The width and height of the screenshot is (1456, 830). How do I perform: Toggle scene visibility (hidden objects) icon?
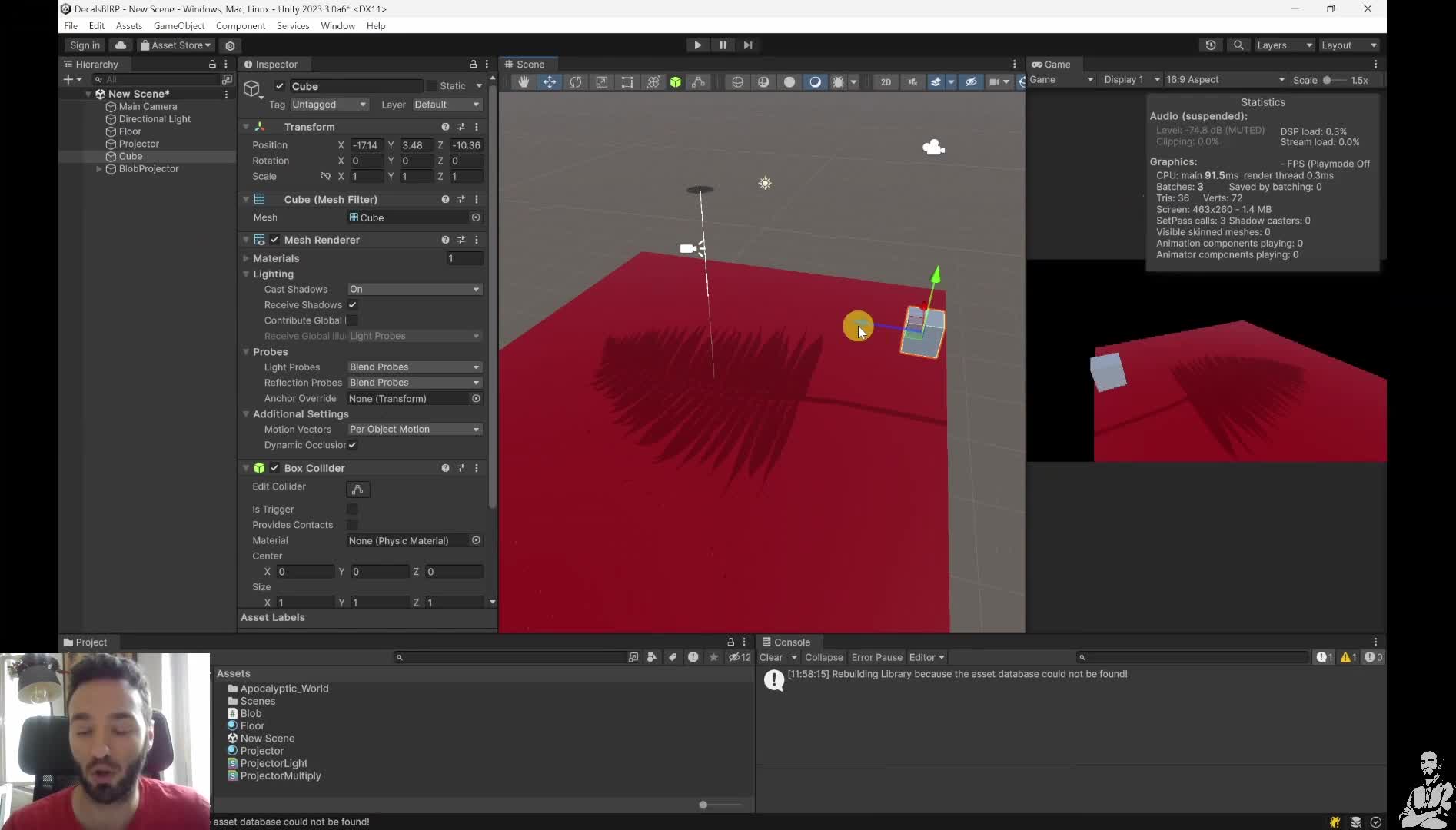[x=971, y=82]
